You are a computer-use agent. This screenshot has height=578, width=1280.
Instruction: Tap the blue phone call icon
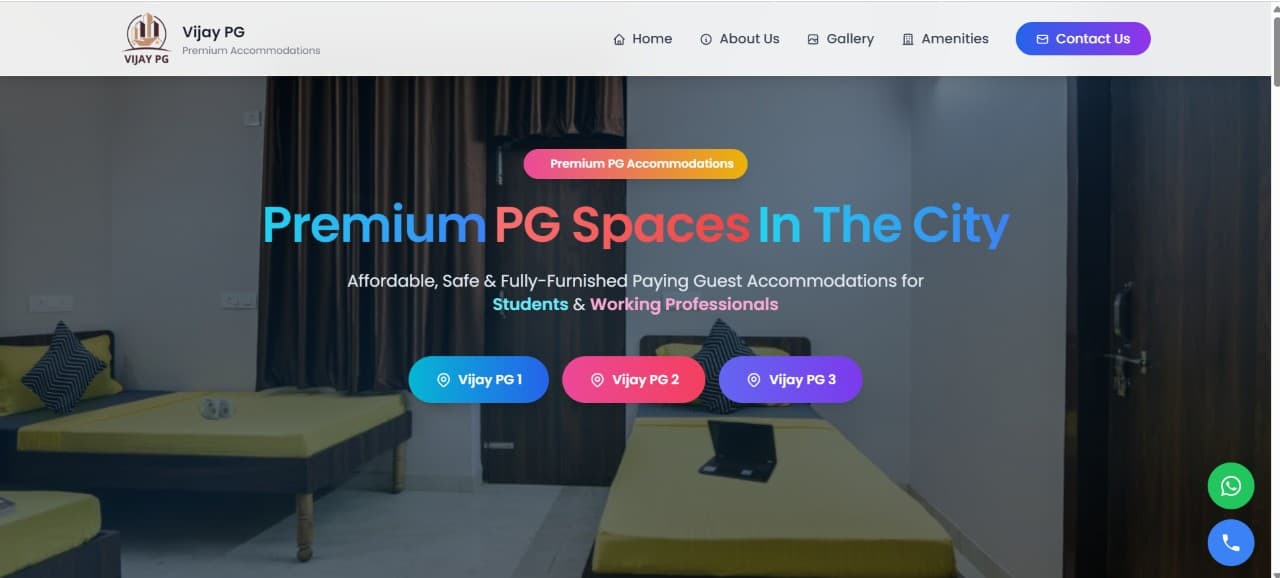coord(1230,543)
